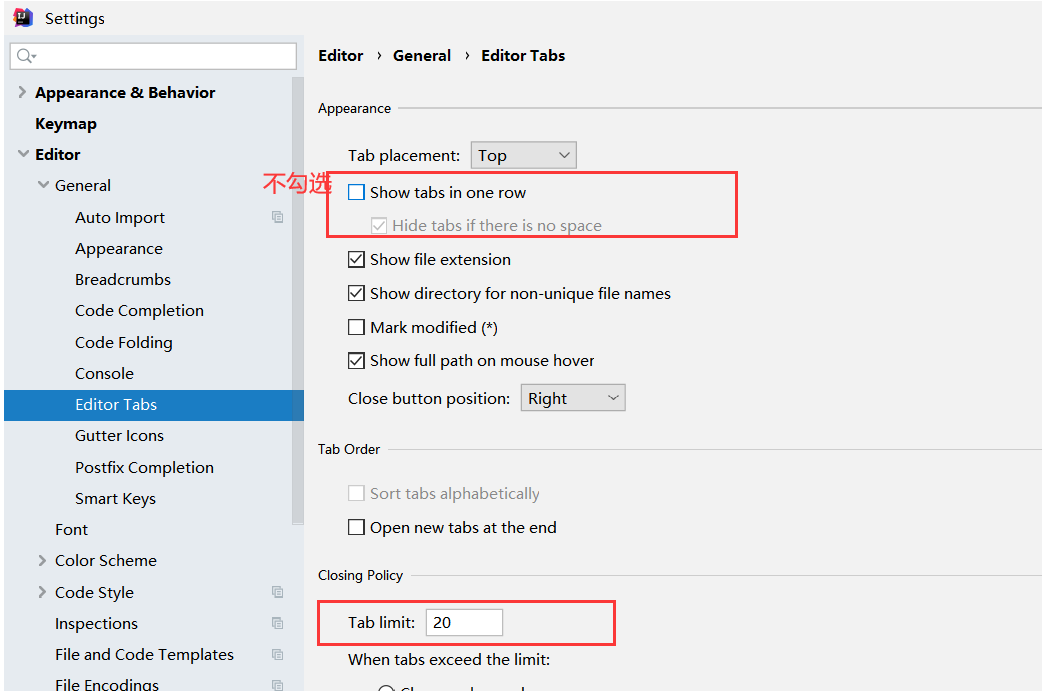Click the copy icon next to File and Code Templates
1043x691 pixels.
click(277, 654)
